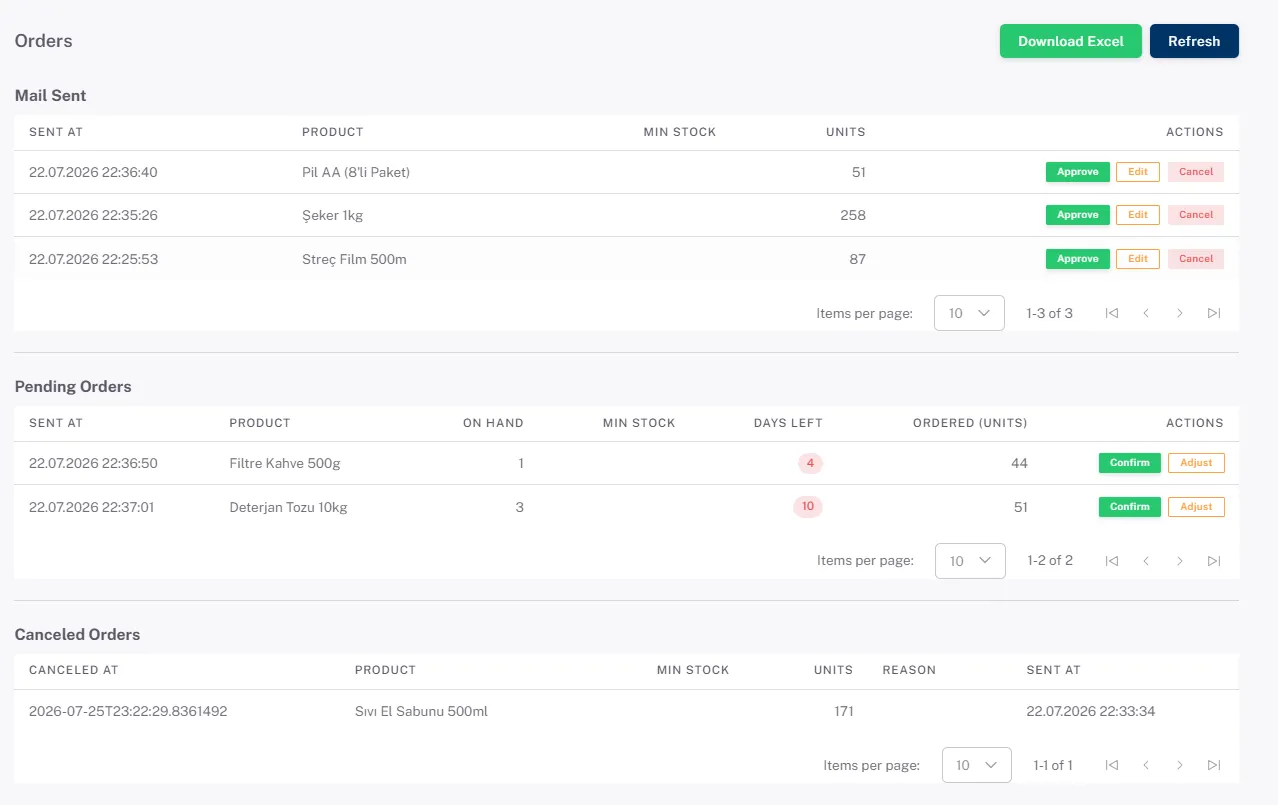Go to last page in Pending Orders table
The height and width of the screenshot is (805, 1278).
click(1214, 561)
